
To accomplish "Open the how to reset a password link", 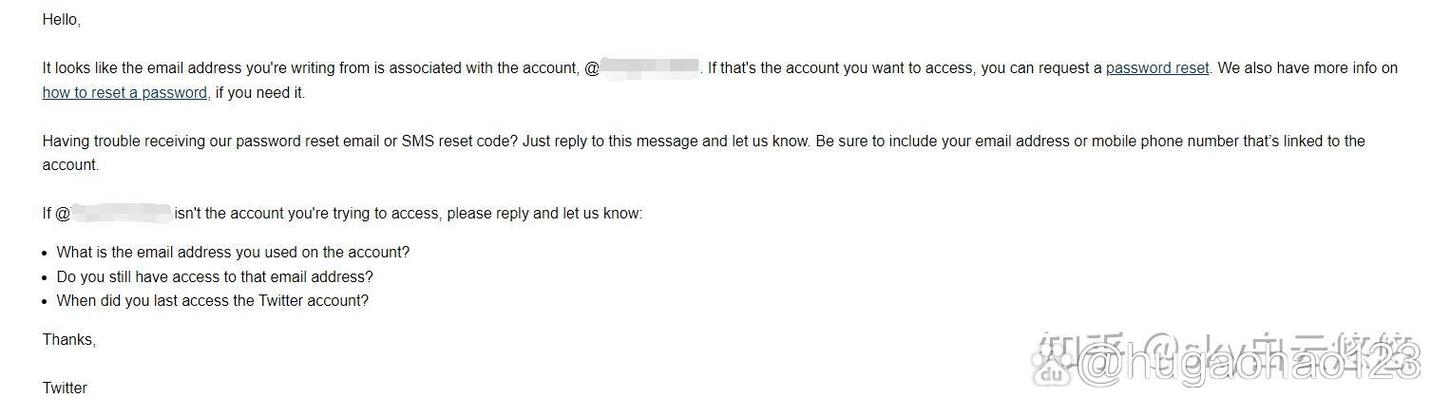I will pyautogui.click(x=125, y=93).
